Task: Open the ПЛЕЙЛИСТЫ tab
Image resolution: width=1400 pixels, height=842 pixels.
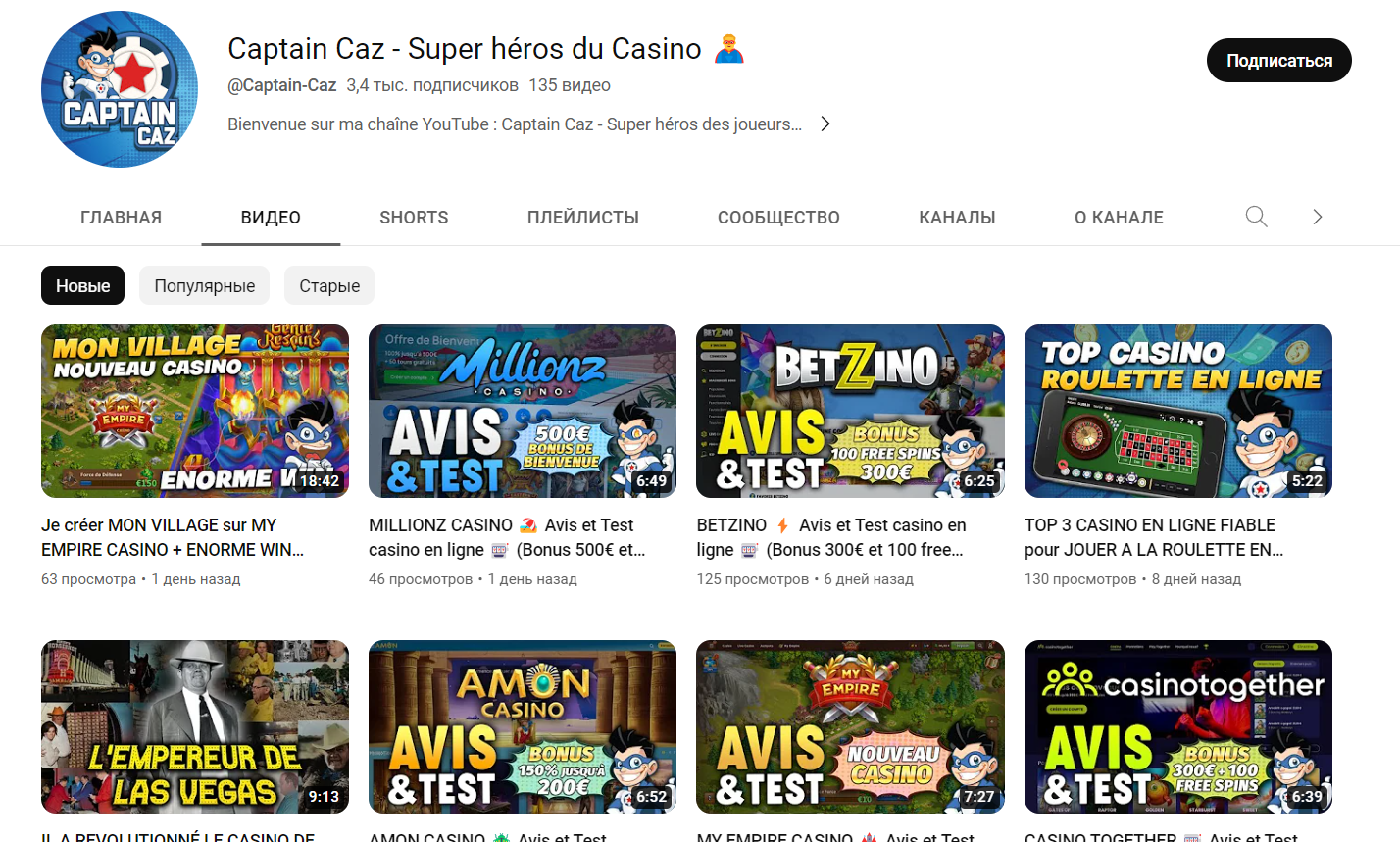Action: (x=583, y=217)
